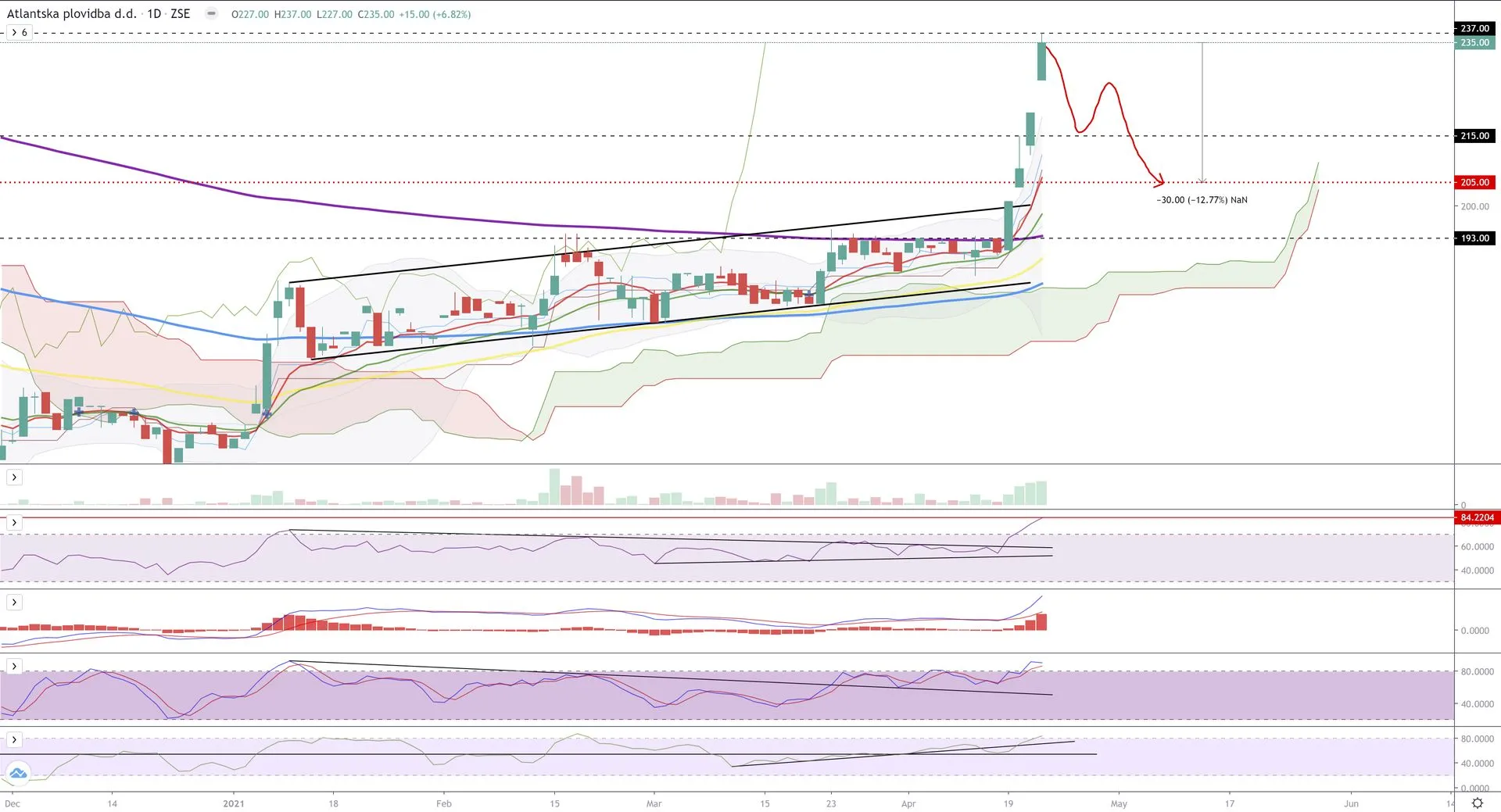1501x812 pixels.
Task: Expand the MACD pane legend
Action: coord(14,602)
